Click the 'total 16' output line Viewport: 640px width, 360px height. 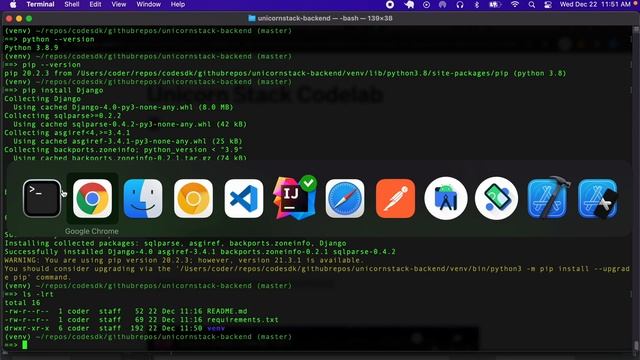click(x=22, y=303)
